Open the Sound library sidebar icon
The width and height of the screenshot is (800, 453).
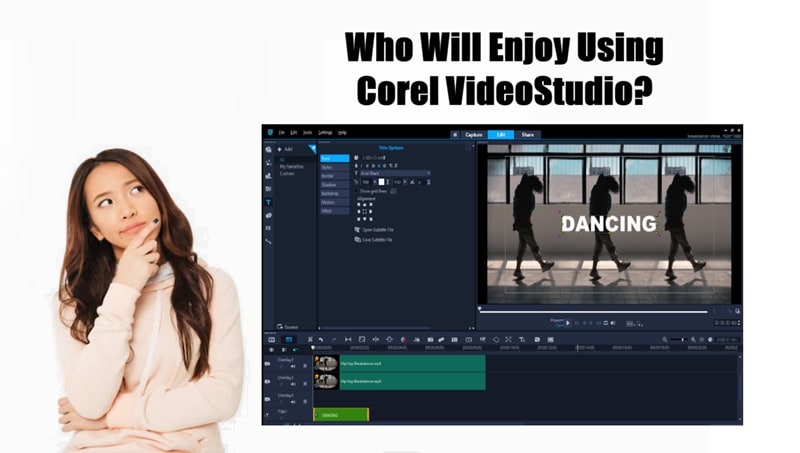click(x=268, y=162)
